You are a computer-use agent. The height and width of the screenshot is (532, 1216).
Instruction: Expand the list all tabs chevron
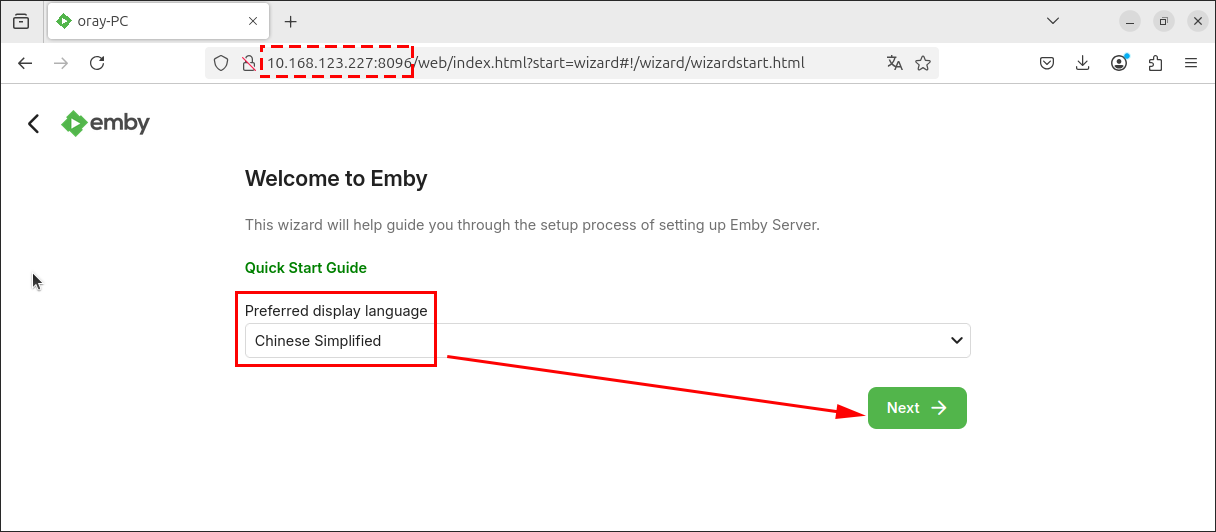click(1053, 21)
